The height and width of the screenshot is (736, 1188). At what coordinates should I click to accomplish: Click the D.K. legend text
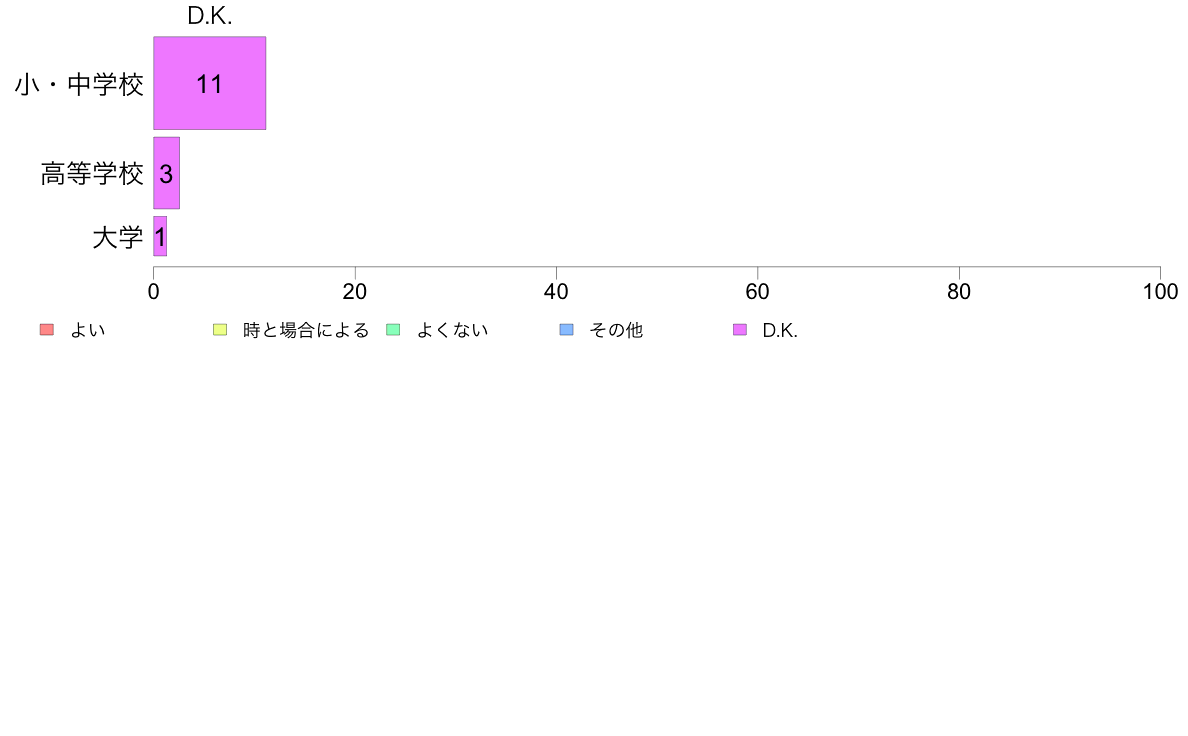coord(780,330)
